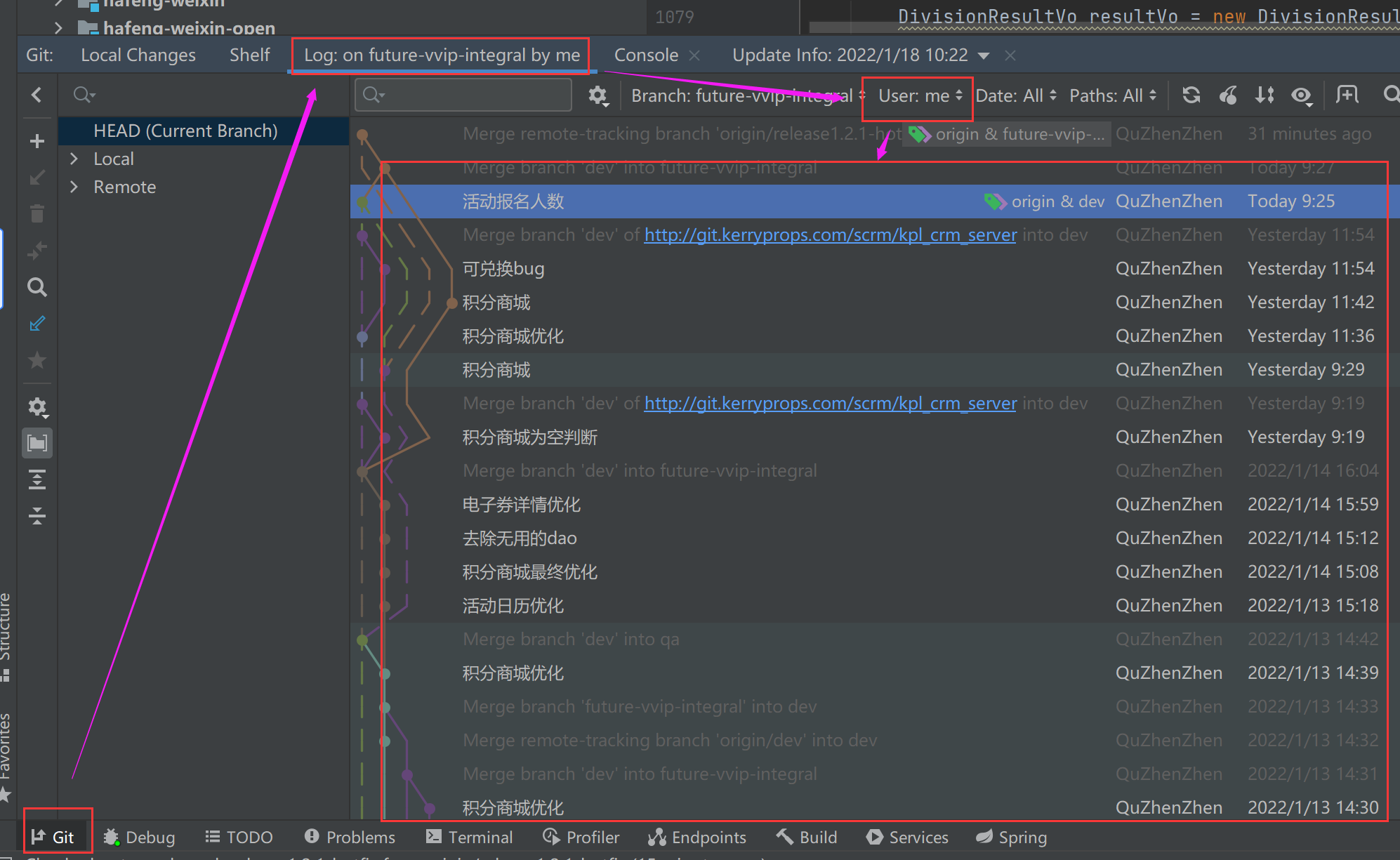Expand the Remote branches node
This screenshot has height=860, width=1400.
click(74, 187)
